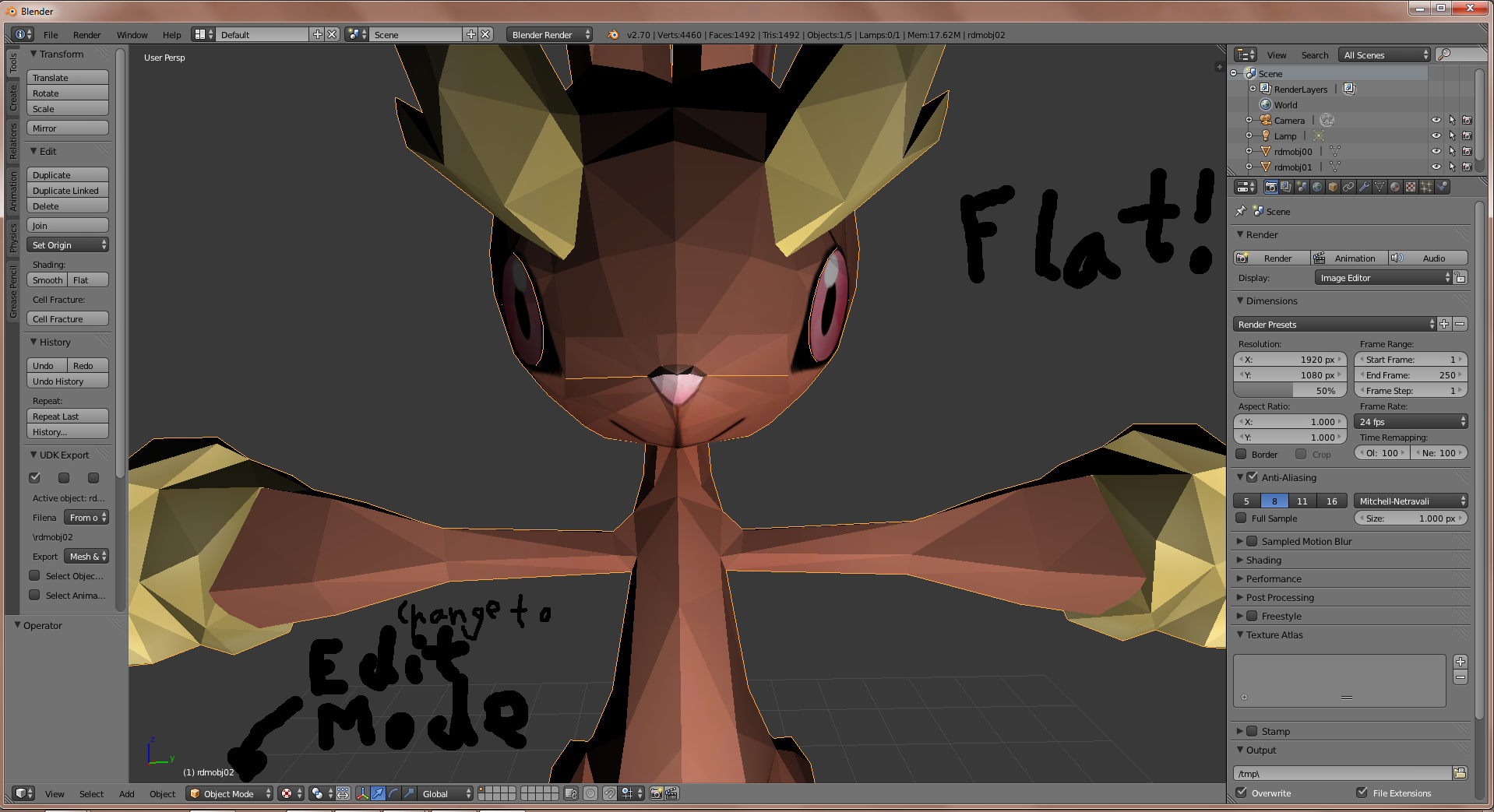This screenshot has height=812, width=1494.
Task: Open the Object Mode dropdown
Action: [x=230, y=793]
